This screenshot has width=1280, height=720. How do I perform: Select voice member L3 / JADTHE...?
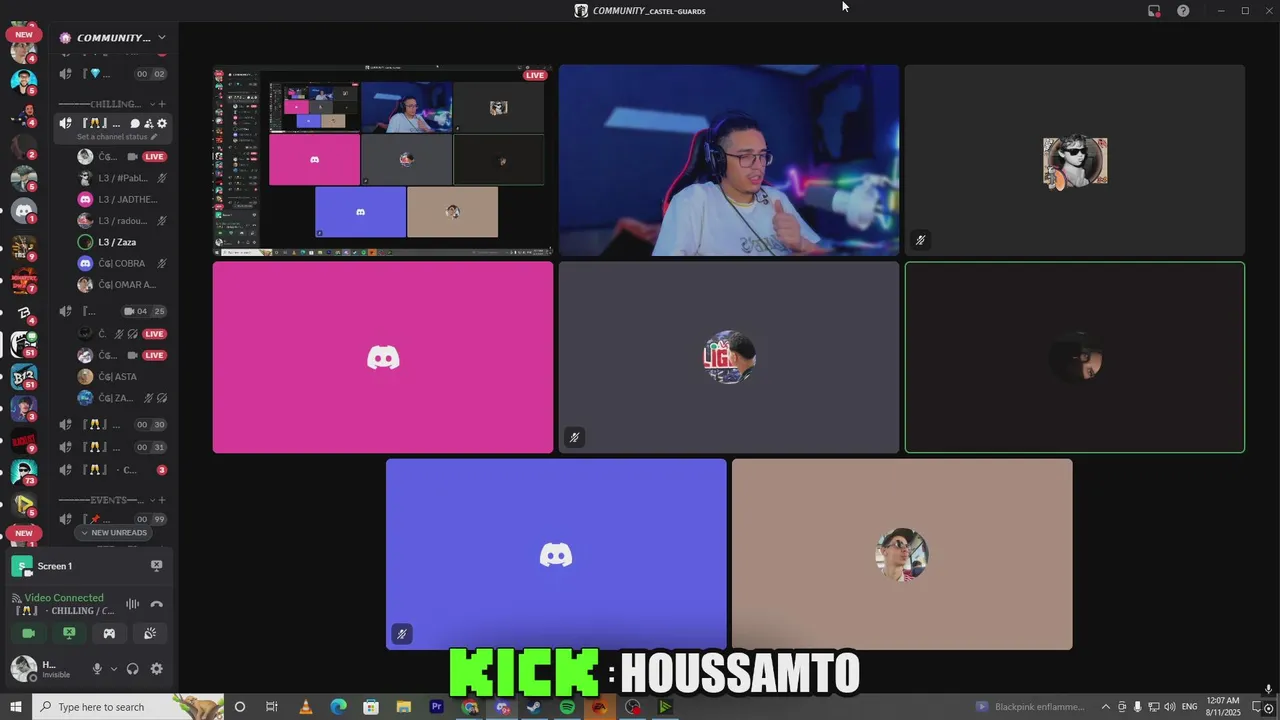pyautogui.click(x=113, y=199)
